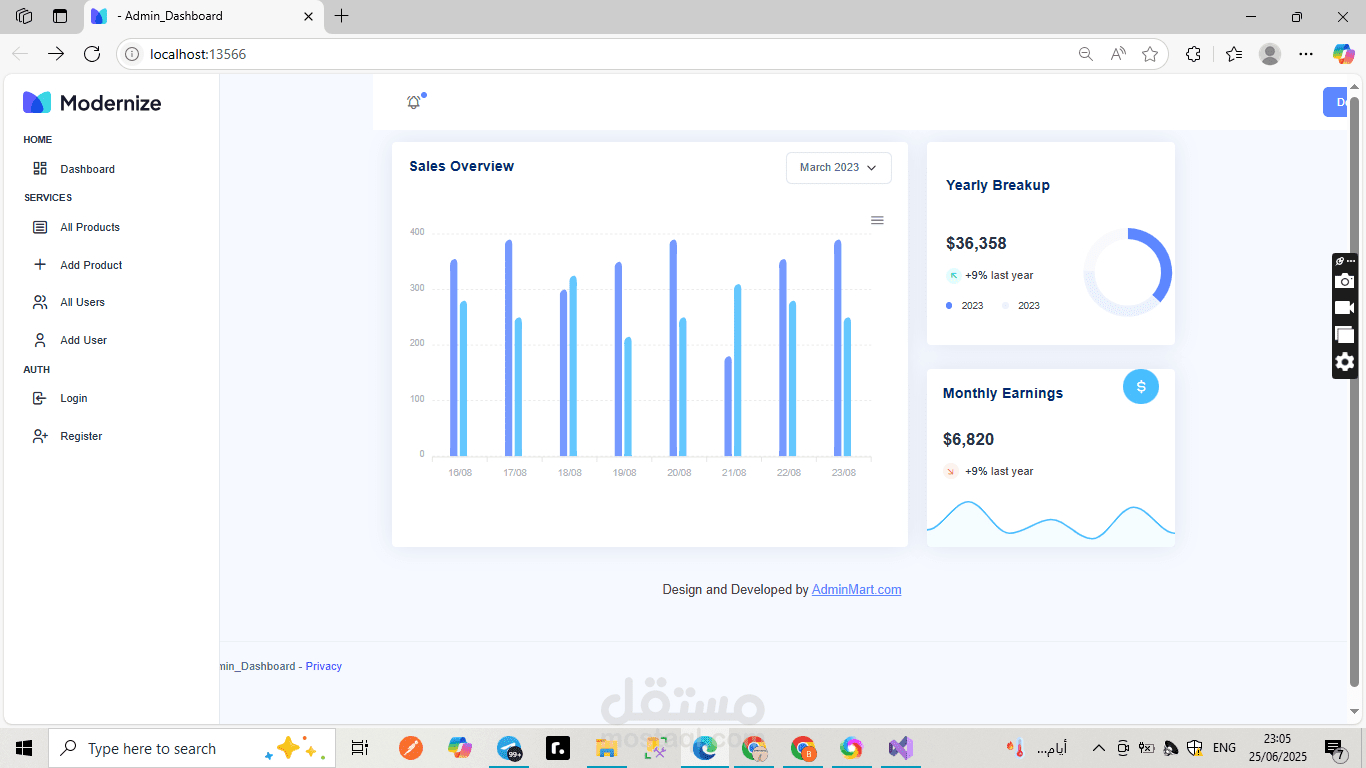Click the browser profile avatar
This screenshot has height=768, width=1366.
point(1270,54)
